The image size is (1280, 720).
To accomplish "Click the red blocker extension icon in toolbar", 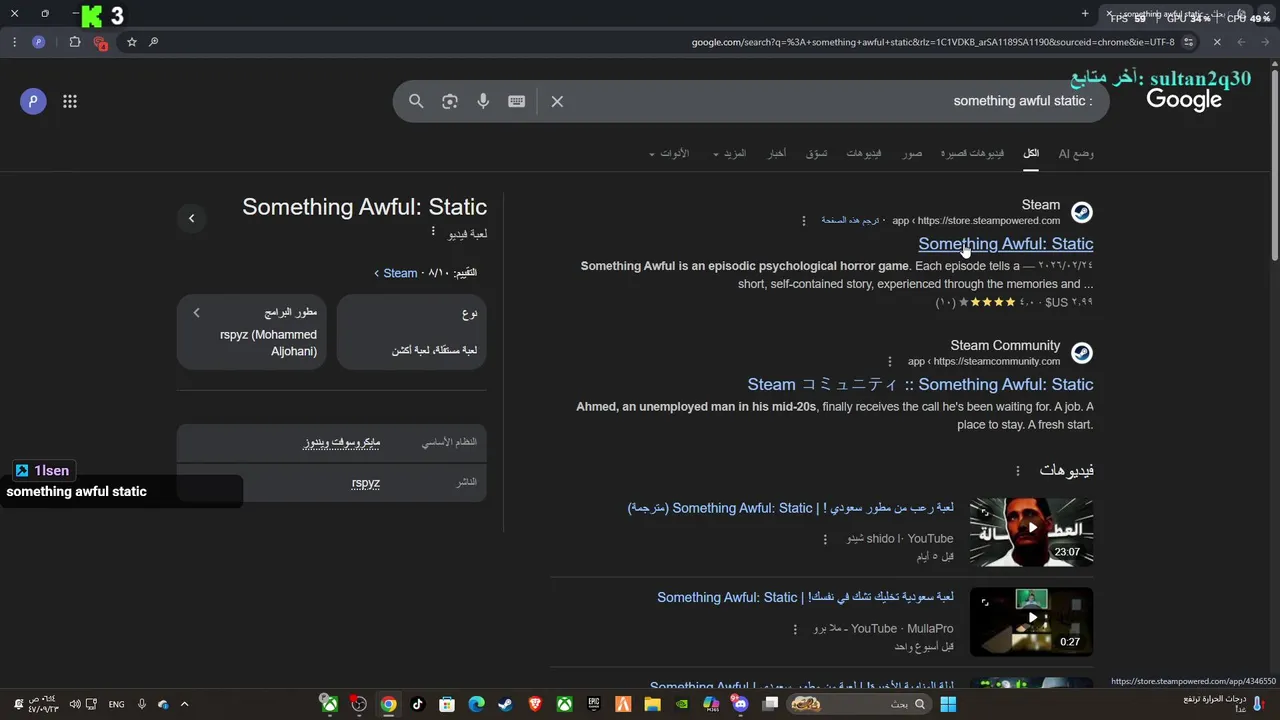I will 100,42.
